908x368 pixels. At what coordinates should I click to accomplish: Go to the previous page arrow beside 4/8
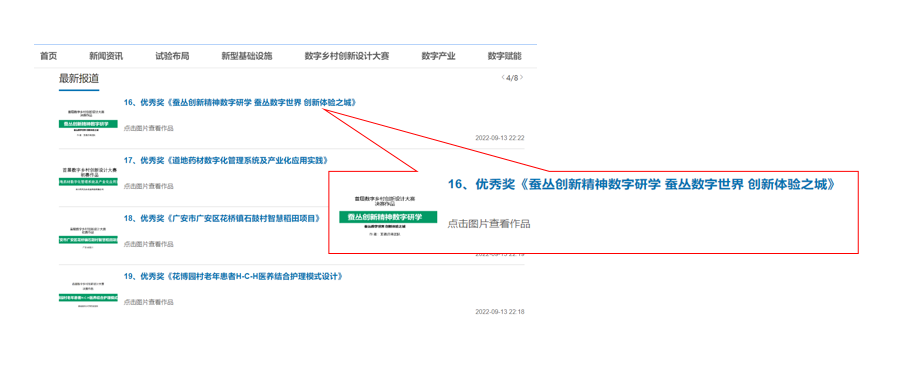pos(502,78)
